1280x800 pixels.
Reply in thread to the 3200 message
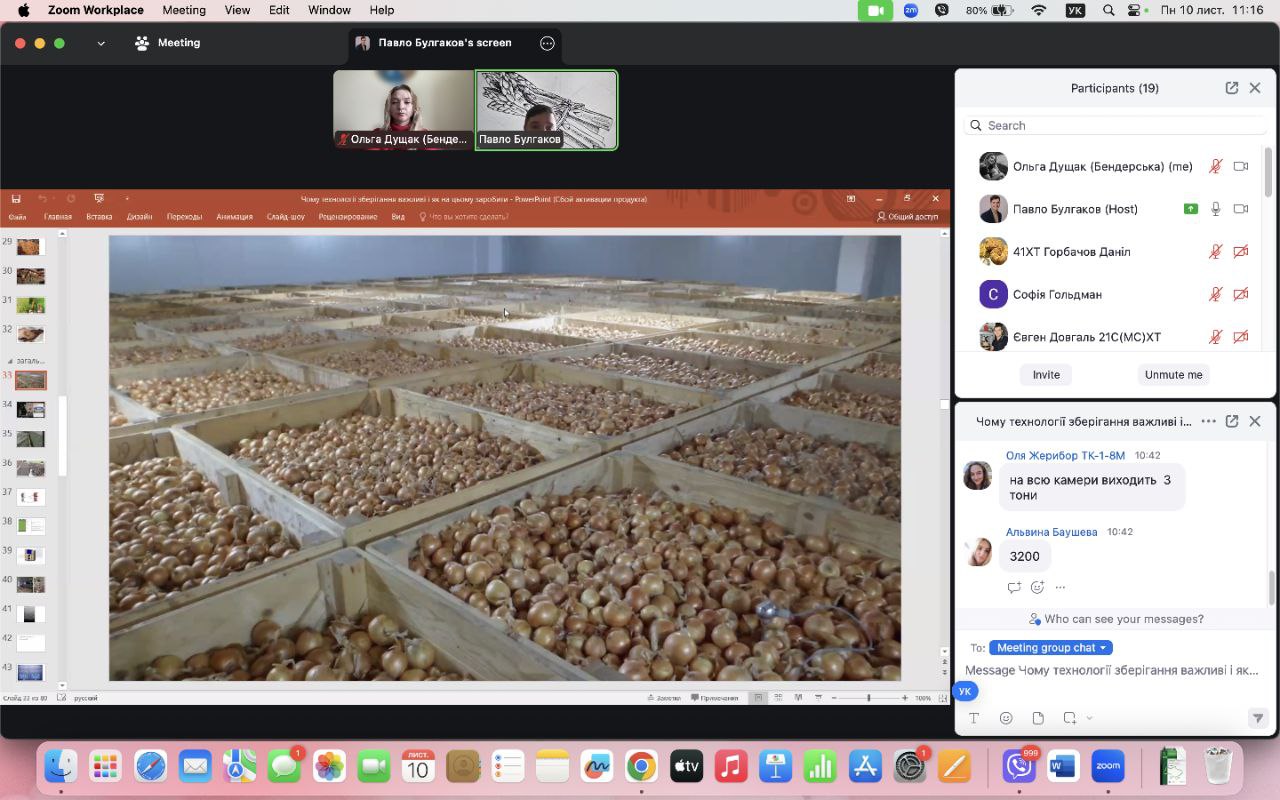1014,587
